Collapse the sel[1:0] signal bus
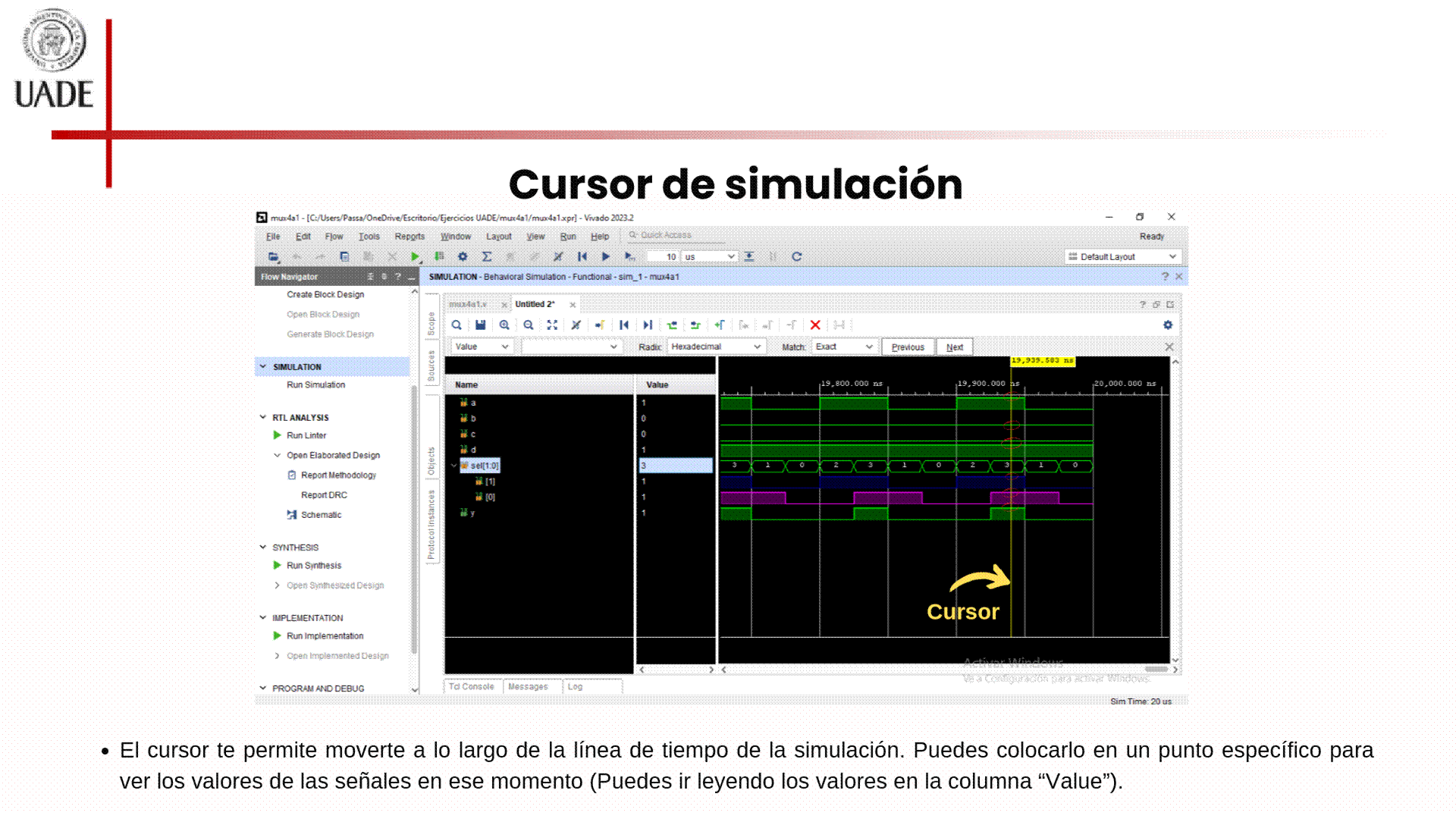Viewport: 1456px width, 819px height. (454, 466)
